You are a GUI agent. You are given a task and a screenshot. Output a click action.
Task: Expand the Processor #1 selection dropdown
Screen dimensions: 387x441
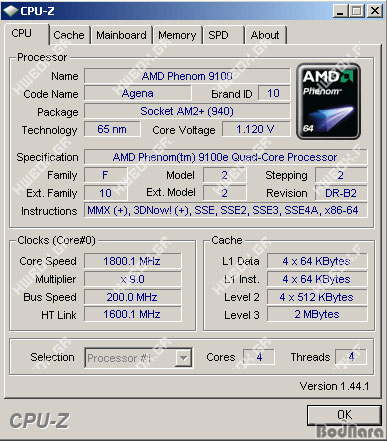[183, 358]
